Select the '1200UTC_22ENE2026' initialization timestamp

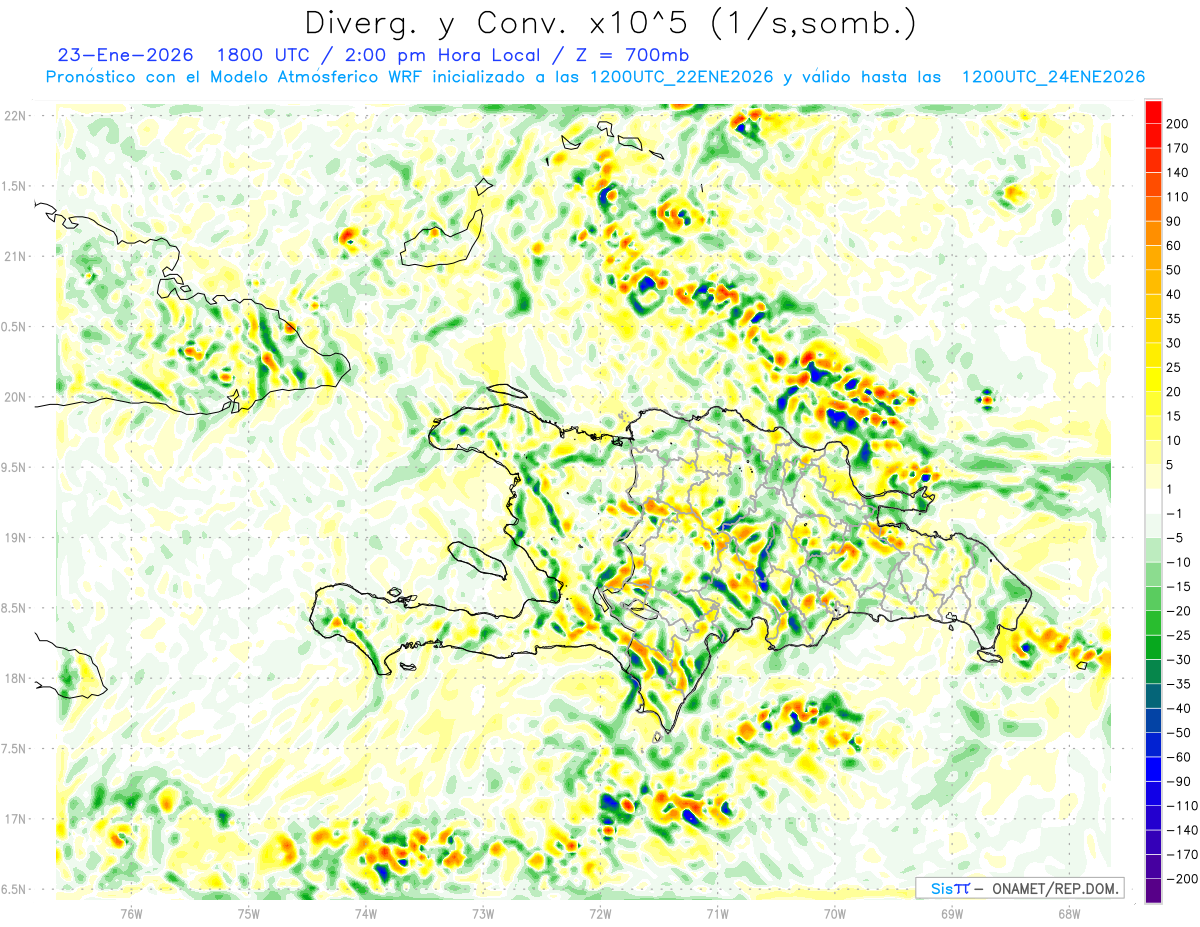682,77
